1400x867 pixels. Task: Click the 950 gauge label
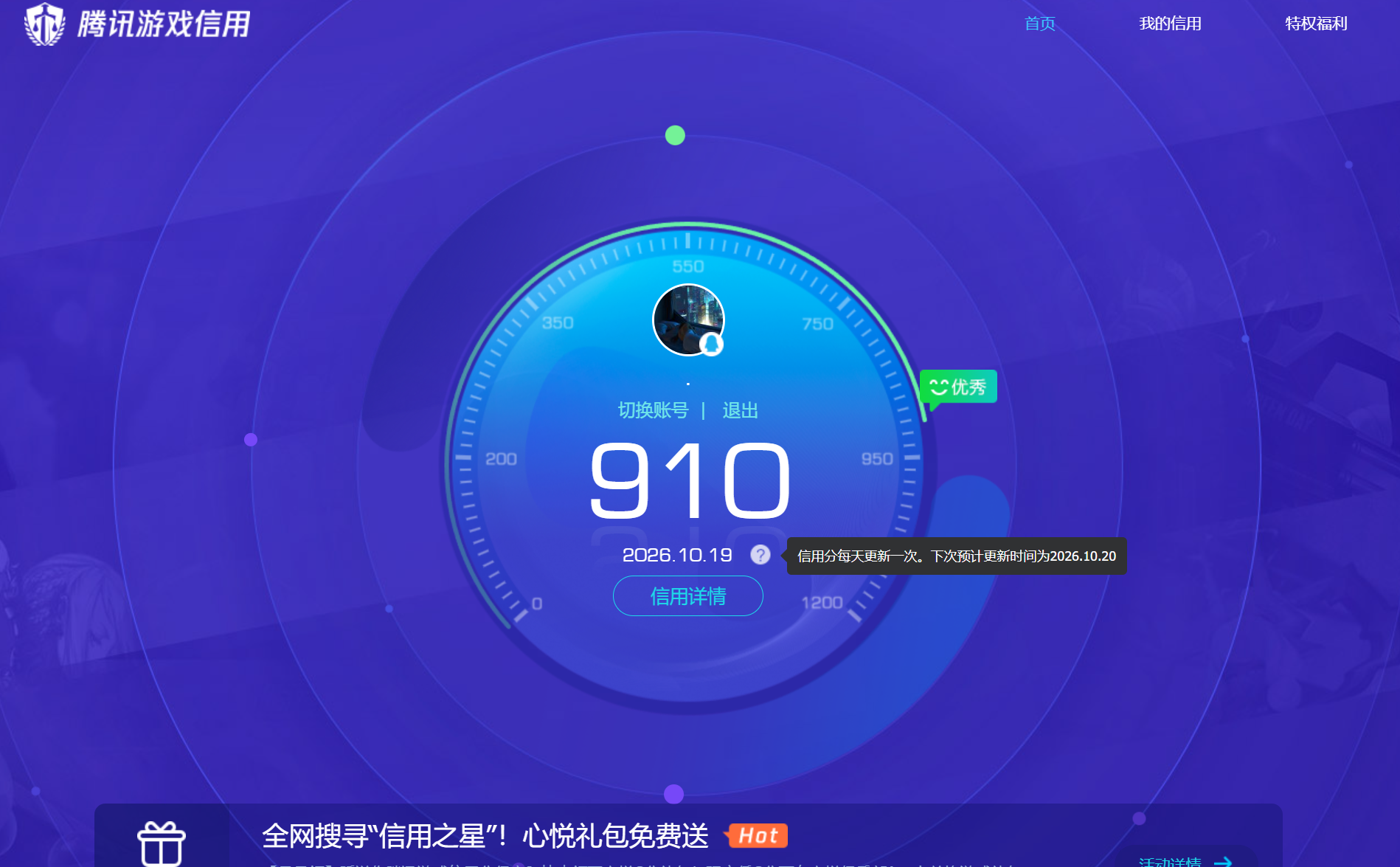click(x=877, y=459)
